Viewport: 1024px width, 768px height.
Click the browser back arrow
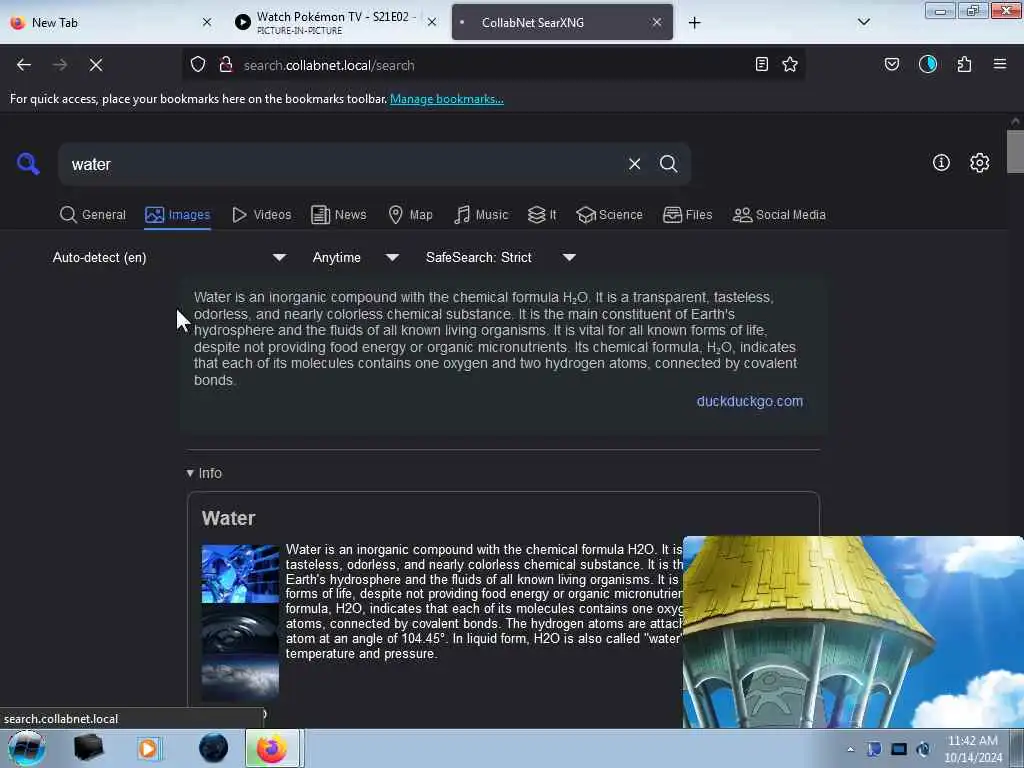coord(24,65)
